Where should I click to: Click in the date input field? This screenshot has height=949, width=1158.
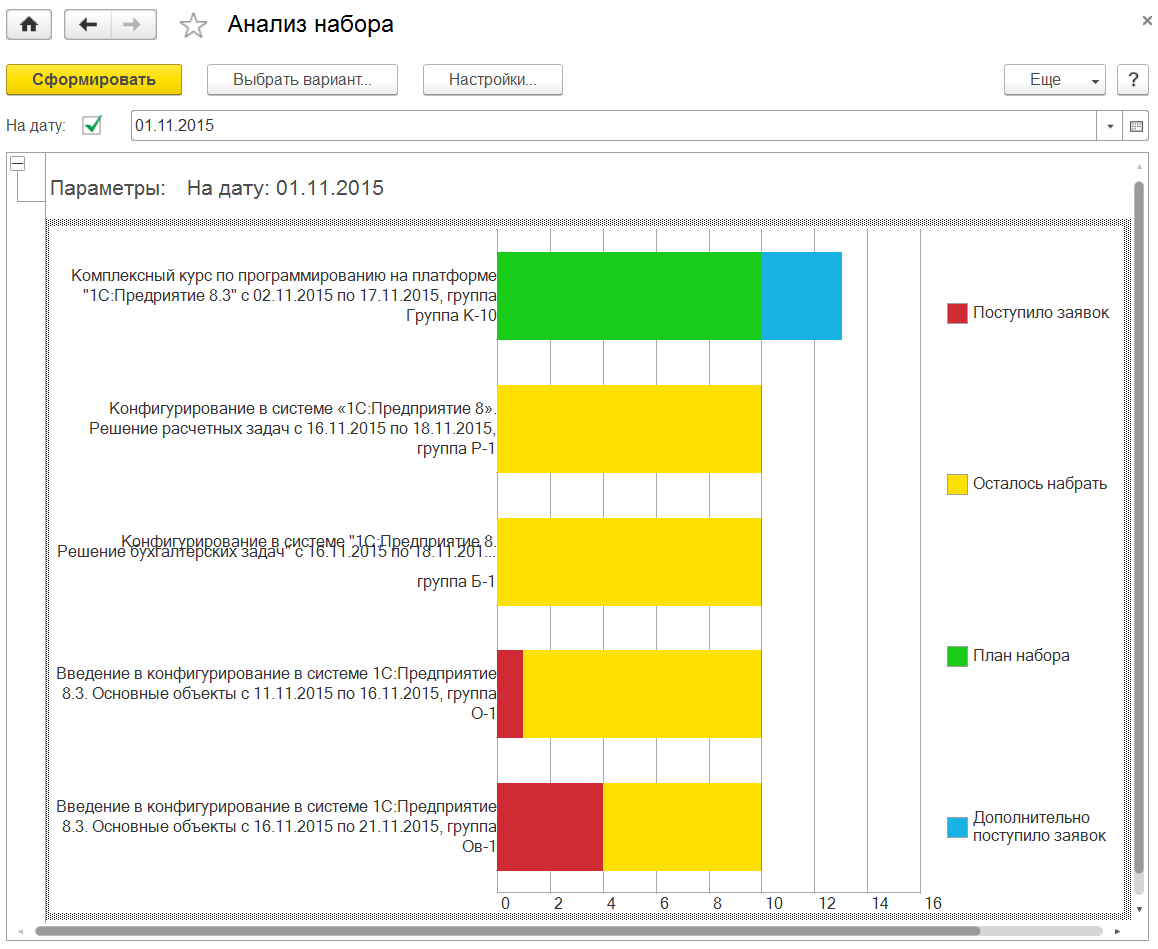click(600, 126)
